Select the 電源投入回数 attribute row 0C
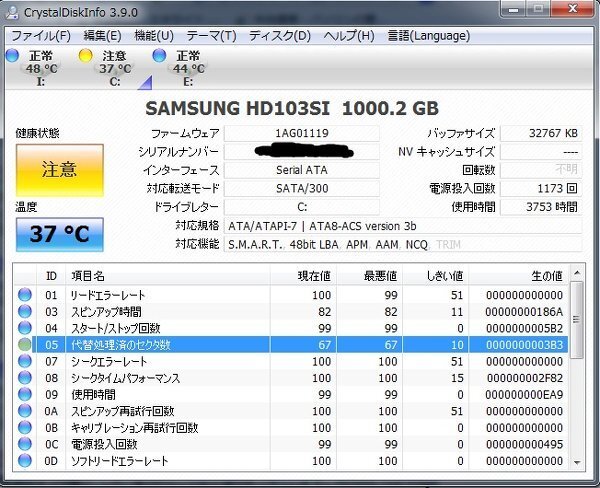 291,444
